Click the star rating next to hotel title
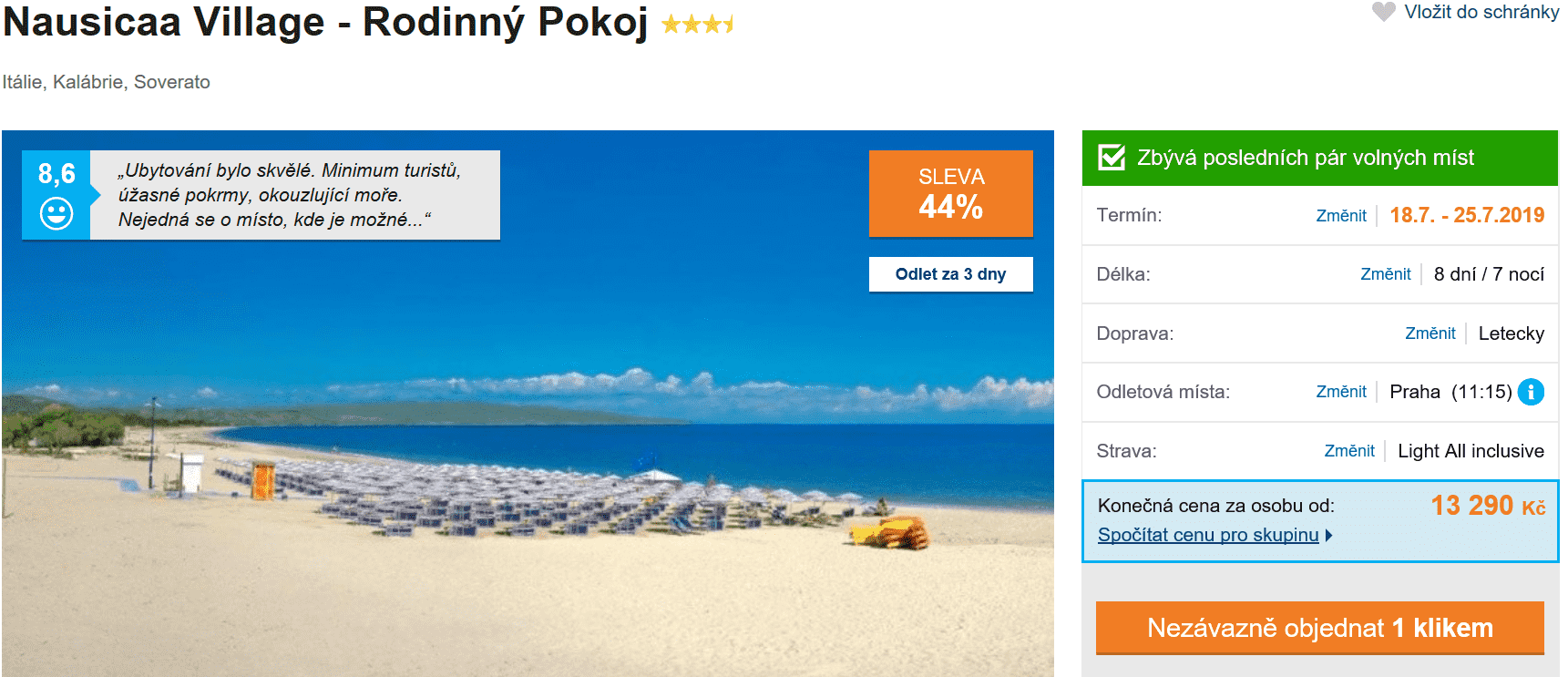The height and width of the screenshot is (677, 1568). pyautogui.click(x=697, y=25)
